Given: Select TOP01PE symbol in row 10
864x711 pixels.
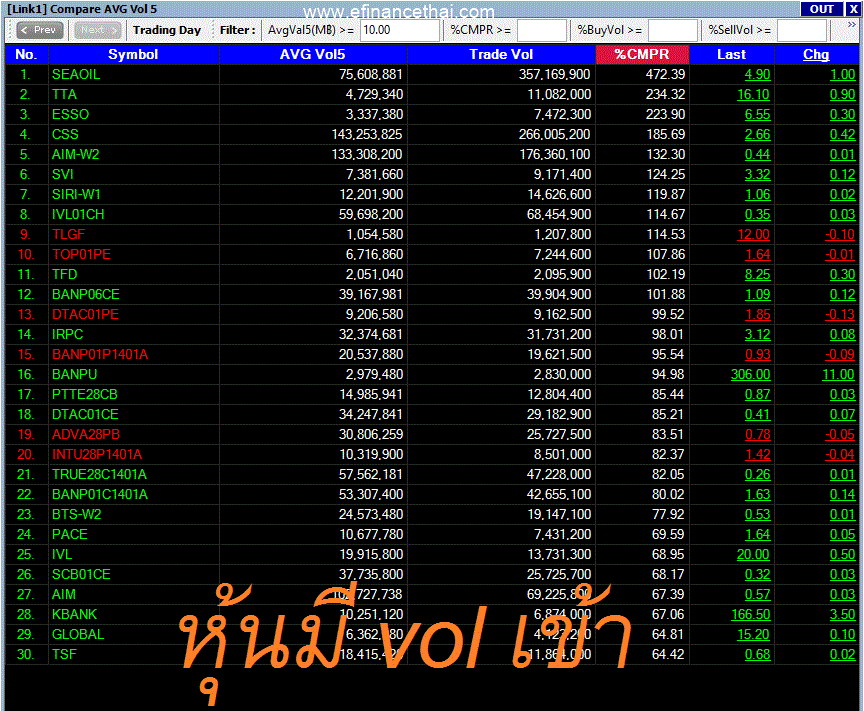Looking at the screenshot, I should point(82,255).
